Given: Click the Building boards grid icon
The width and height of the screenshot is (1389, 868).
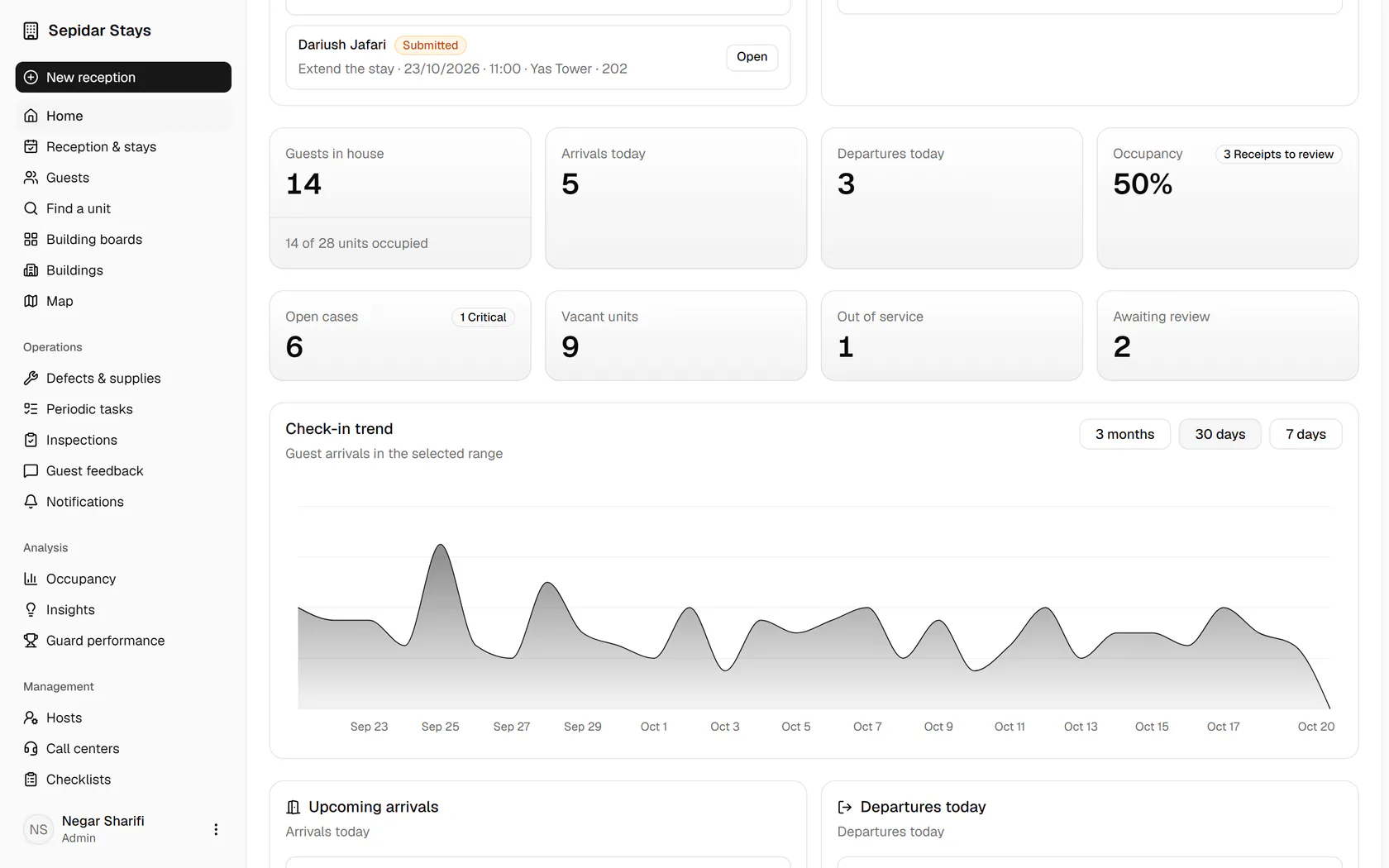Looking at the screenshot, I should [31, 239].
